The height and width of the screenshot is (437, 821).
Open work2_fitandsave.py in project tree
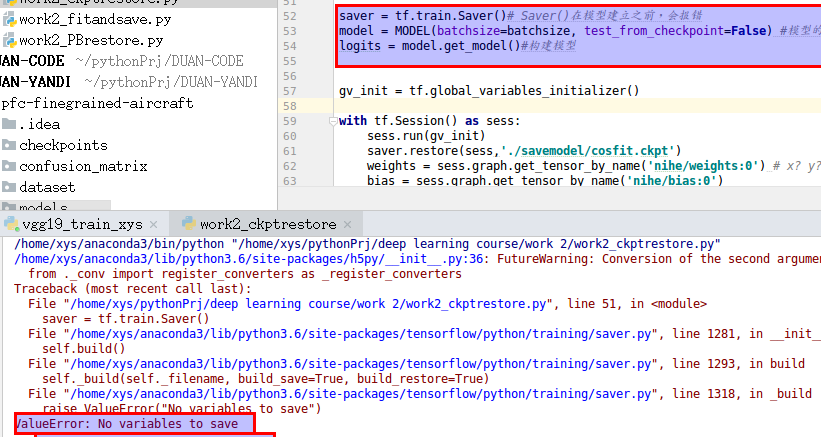click(95, 20)
